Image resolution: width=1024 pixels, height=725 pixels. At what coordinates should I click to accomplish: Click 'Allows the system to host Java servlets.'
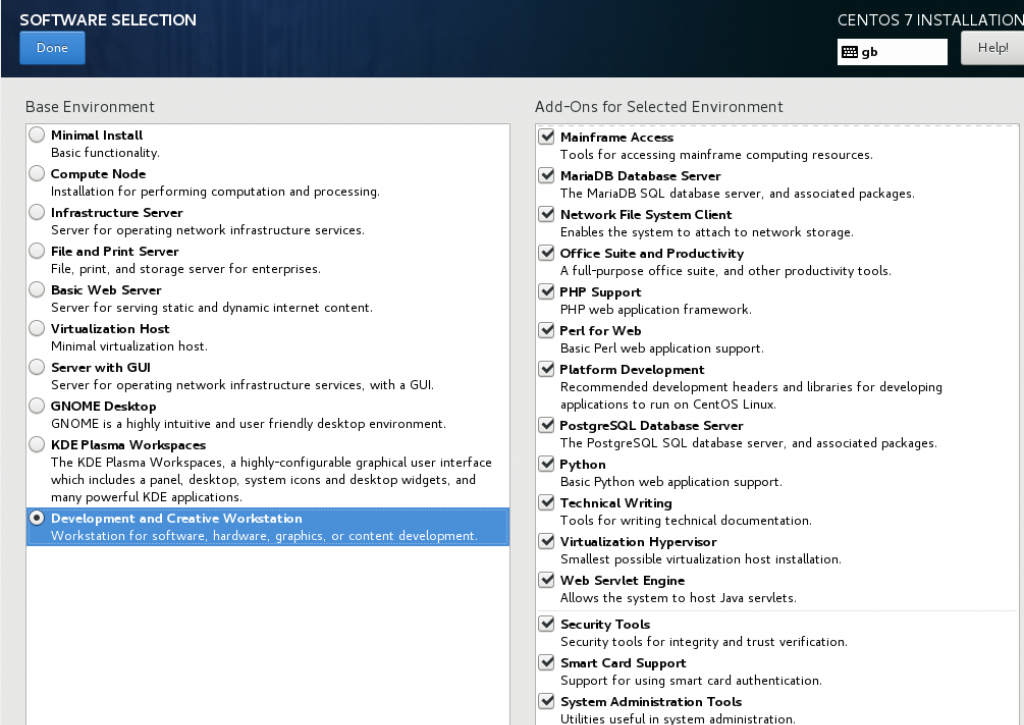click(x=679, y=598)
